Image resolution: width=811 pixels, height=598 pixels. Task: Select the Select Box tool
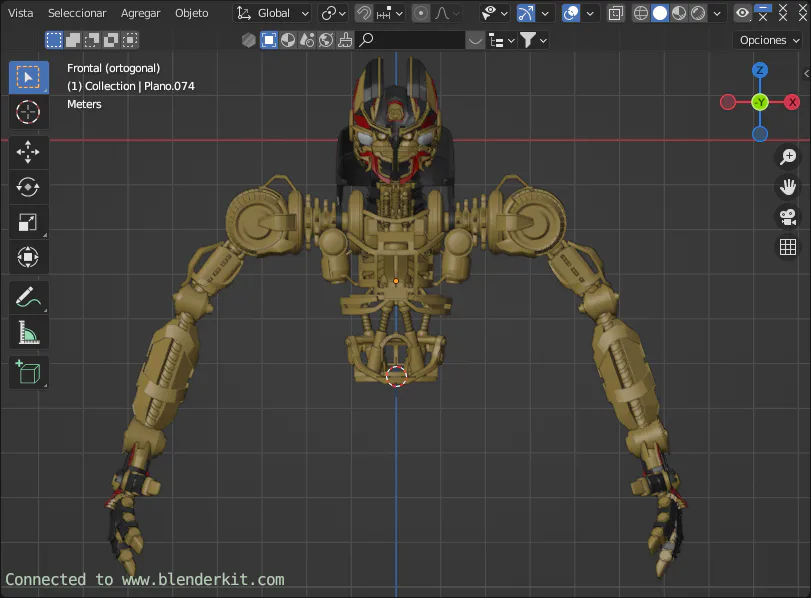tap(28, 77)
